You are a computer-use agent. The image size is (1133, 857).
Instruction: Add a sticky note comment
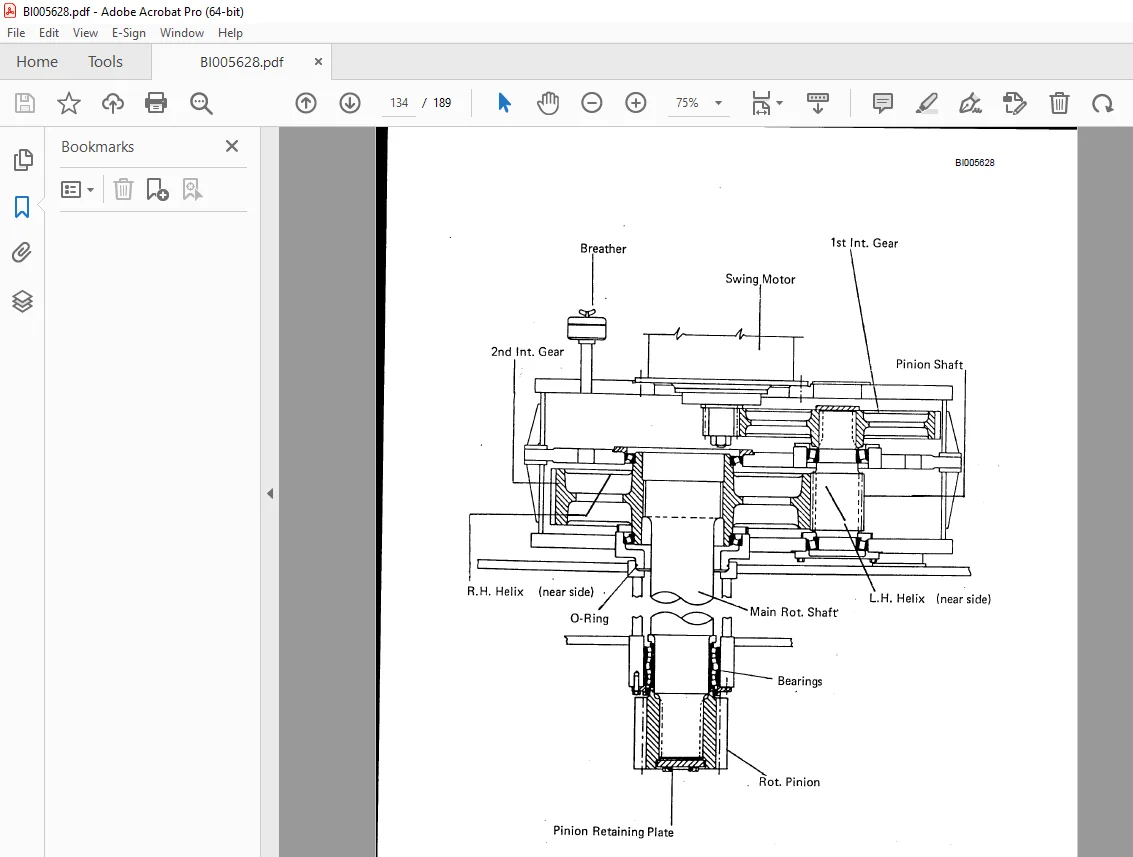882,103
